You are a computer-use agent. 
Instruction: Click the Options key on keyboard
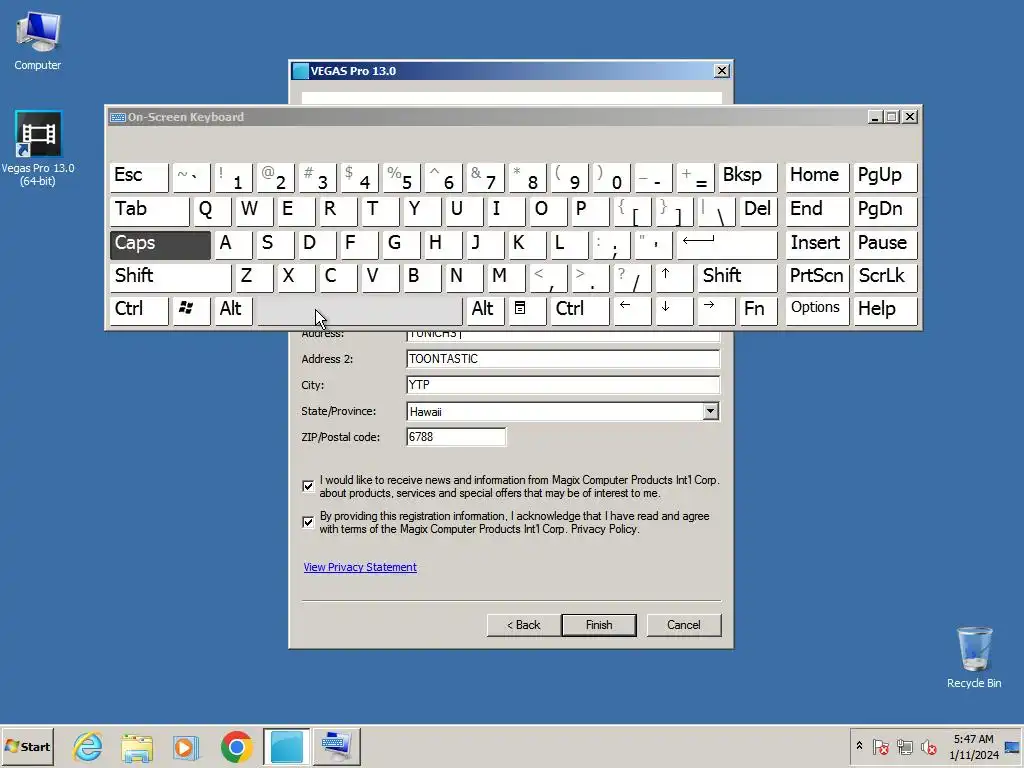coord(817,310)
